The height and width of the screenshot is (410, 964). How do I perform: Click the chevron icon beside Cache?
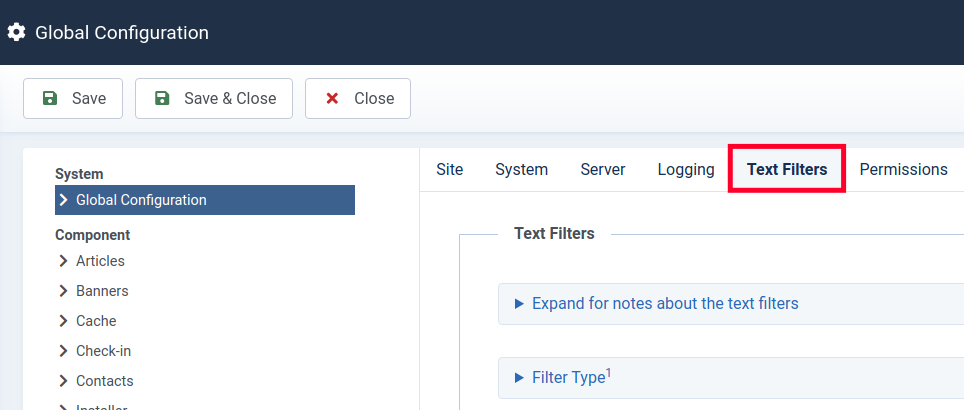[63, 321]
